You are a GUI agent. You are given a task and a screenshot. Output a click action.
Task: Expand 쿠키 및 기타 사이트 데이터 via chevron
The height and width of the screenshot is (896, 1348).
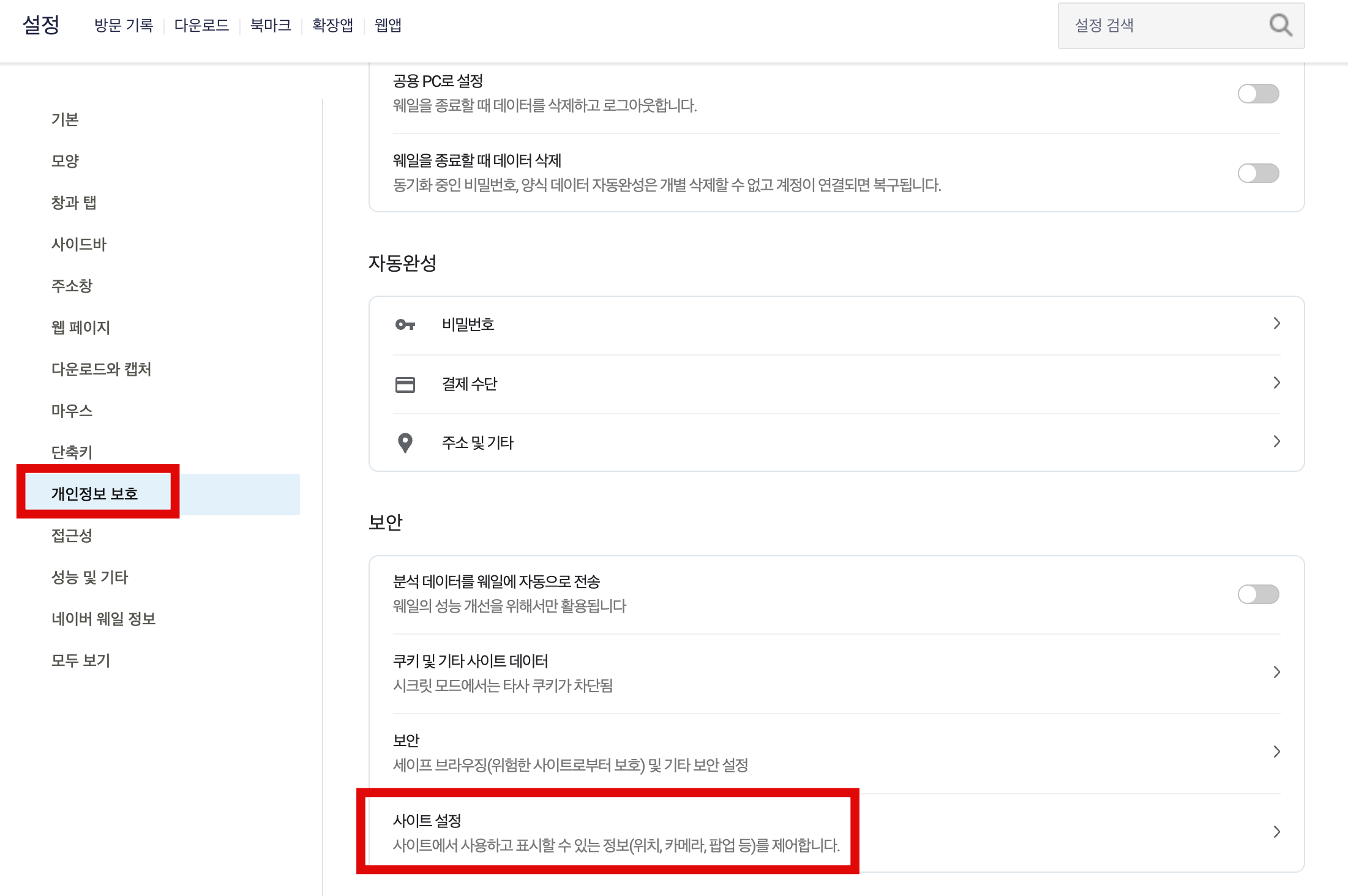1276,672
